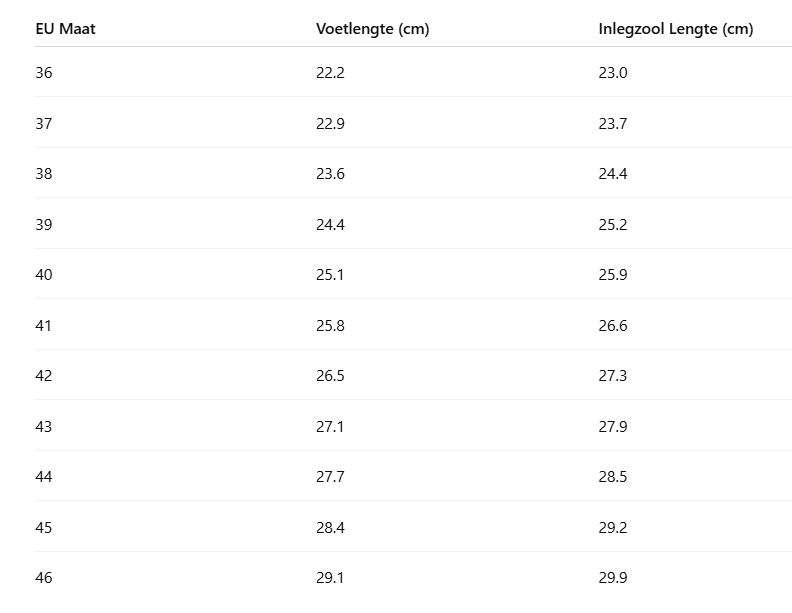Click insole length value 27.9

613,427
